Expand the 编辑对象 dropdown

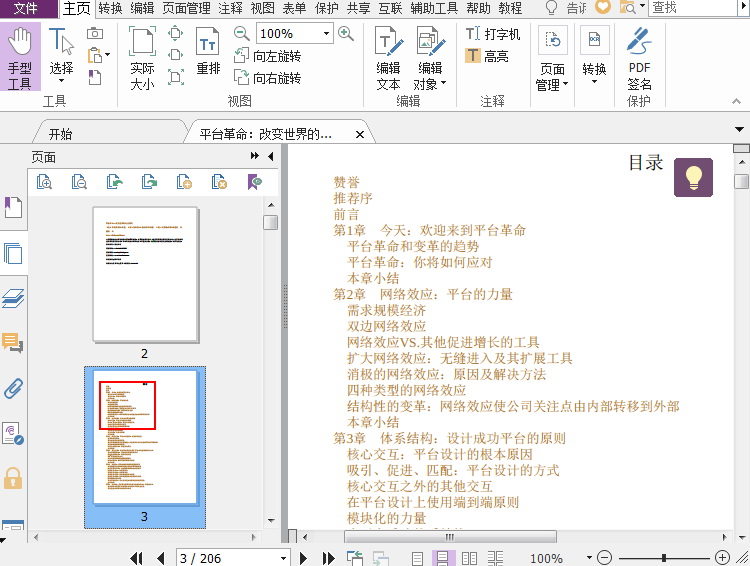point(443,83)
